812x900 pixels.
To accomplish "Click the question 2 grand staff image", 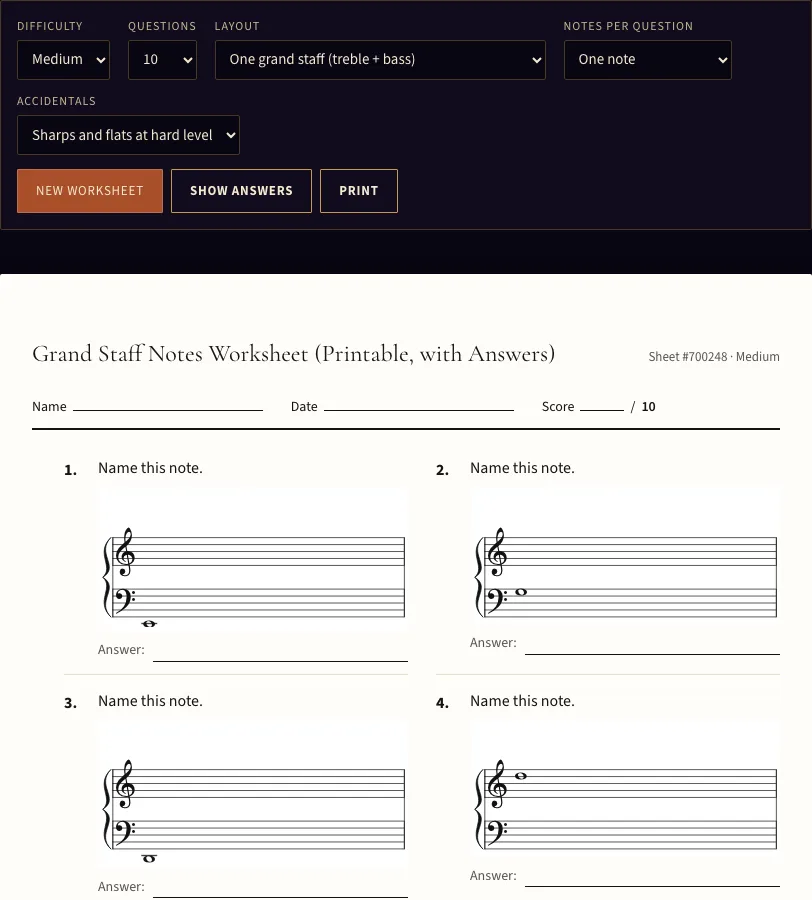I will pos(625,557).
